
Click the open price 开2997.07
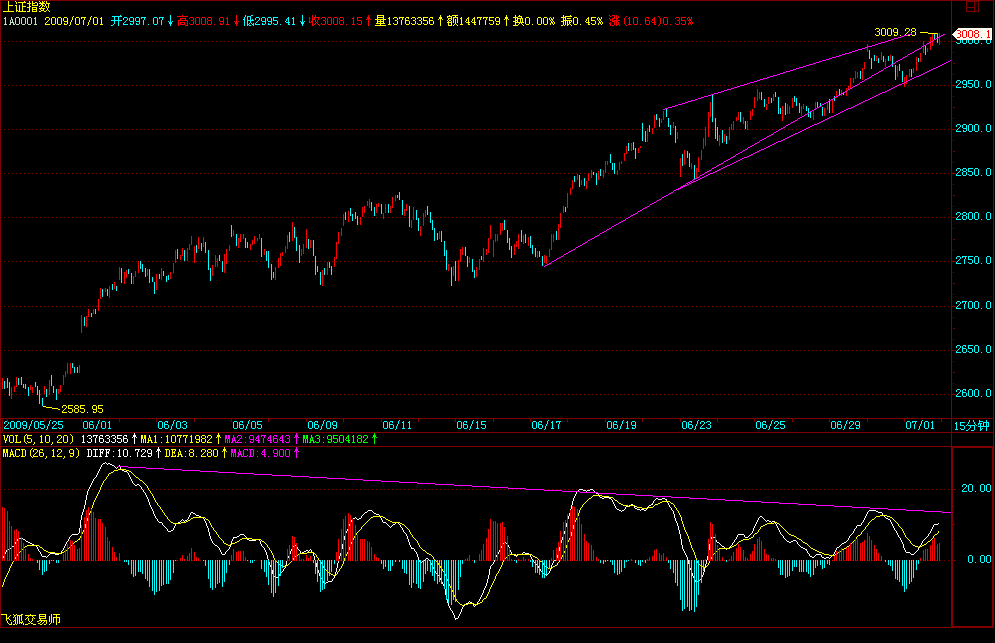tap(138, 21)
